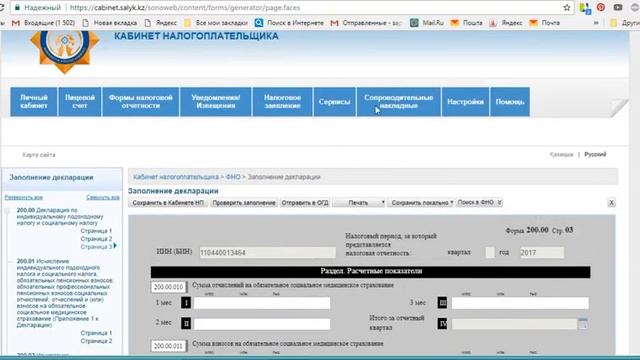Open the 'Налоговое заявление' menu
The width and height of the screenshot is (640, 360).
(282, 102)
